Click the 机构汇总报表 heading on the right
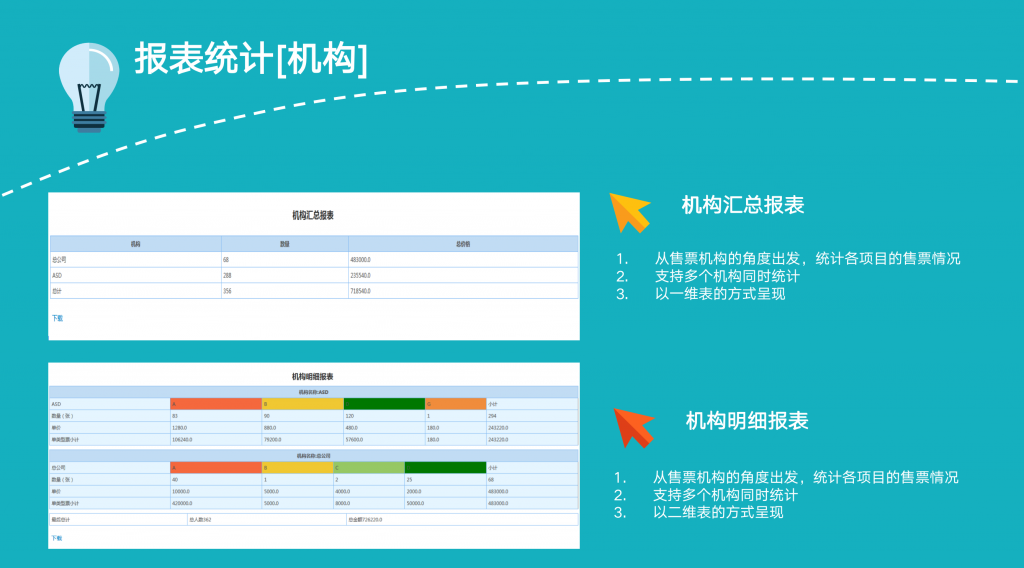Image resolution: width=1024 pixels, height=568 pixels. pos(742,206)
